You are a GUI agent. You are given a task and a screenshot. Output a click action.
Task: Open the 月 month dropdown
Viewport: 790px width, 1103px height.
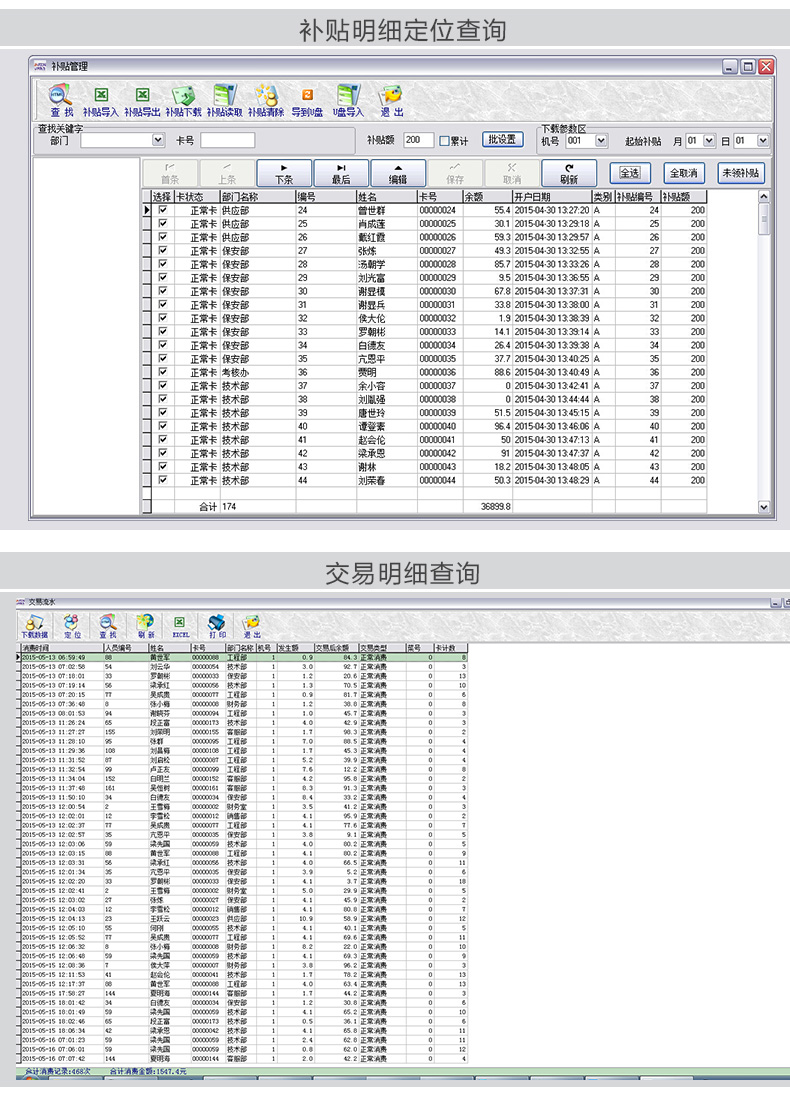709,141
